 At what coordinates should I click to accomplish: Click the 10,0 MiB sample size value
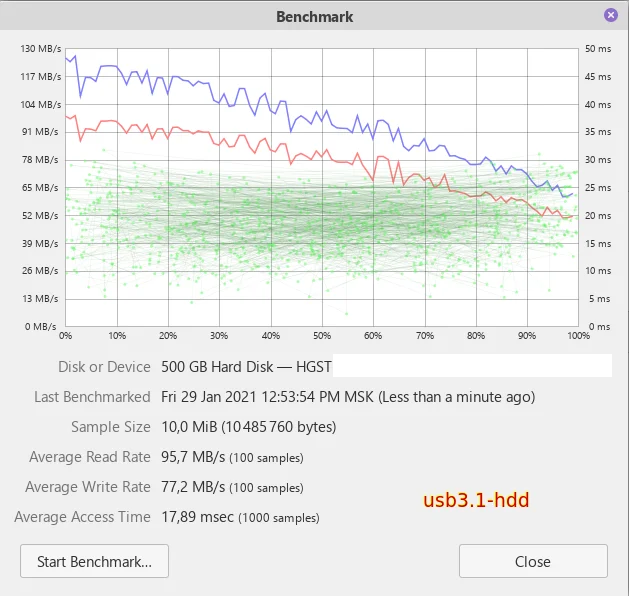click(x=249, y=427)
